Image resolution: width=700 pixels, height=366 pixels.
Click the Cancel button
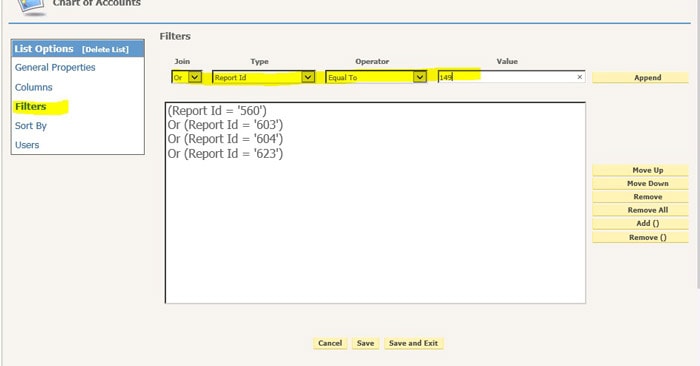[330, 343]
